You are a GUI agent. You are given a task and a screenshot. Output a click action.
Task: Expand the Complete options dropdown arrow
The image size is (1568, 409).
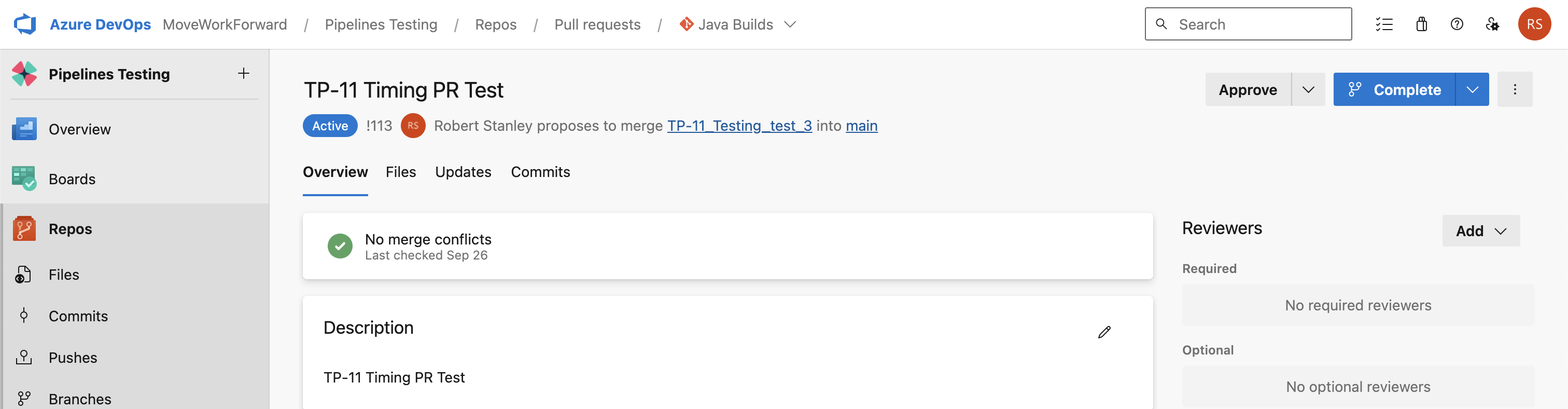click(1472, 90)
